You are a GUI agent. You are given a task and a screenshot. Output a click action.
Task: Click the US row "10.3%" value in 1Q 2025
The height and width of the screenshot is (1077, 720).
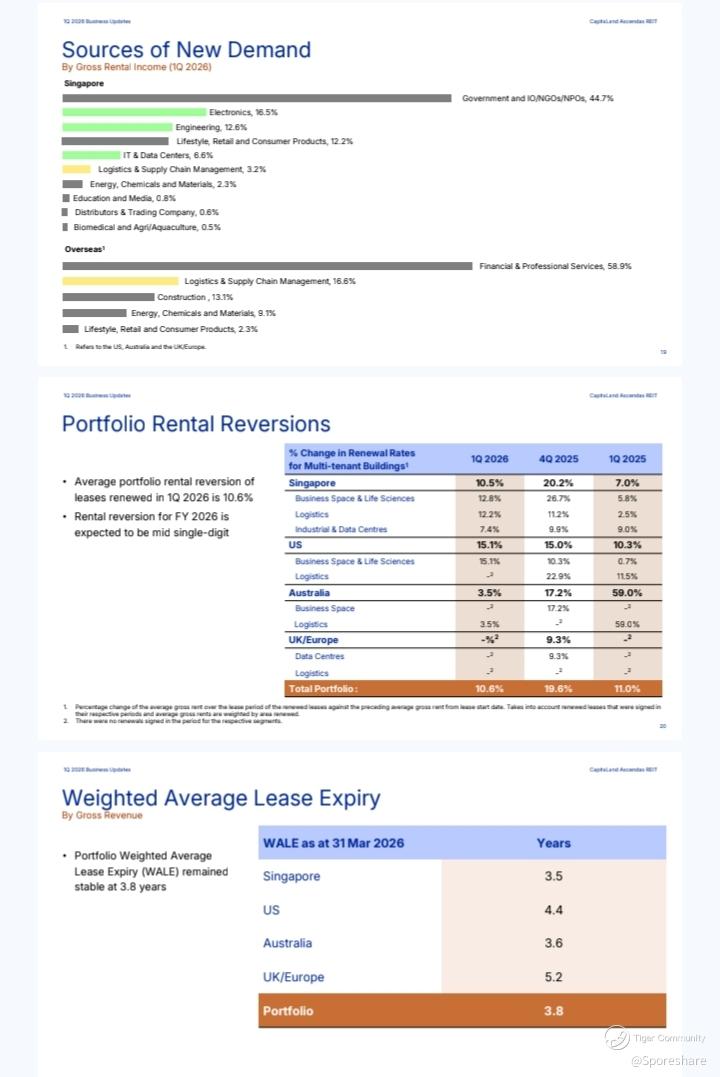click(x=627, y=545)
